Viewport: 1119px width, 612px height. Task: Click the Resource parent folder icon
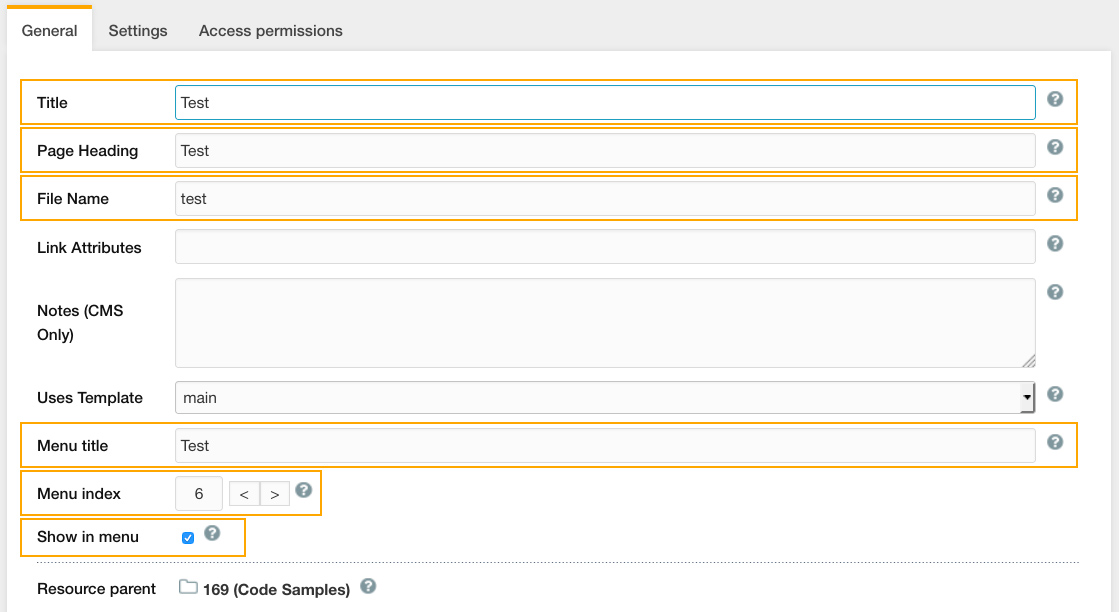(x=188, y=587)
